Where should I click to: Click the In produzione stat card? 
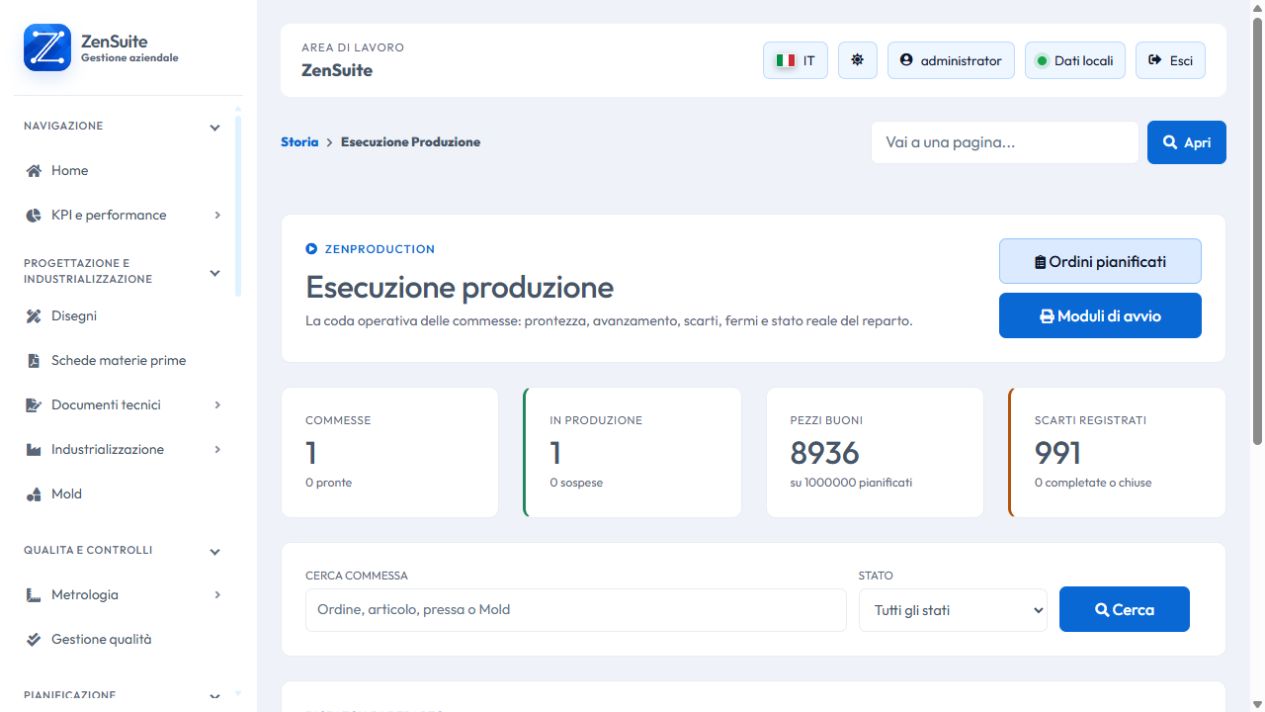click(x=632, y=453)
